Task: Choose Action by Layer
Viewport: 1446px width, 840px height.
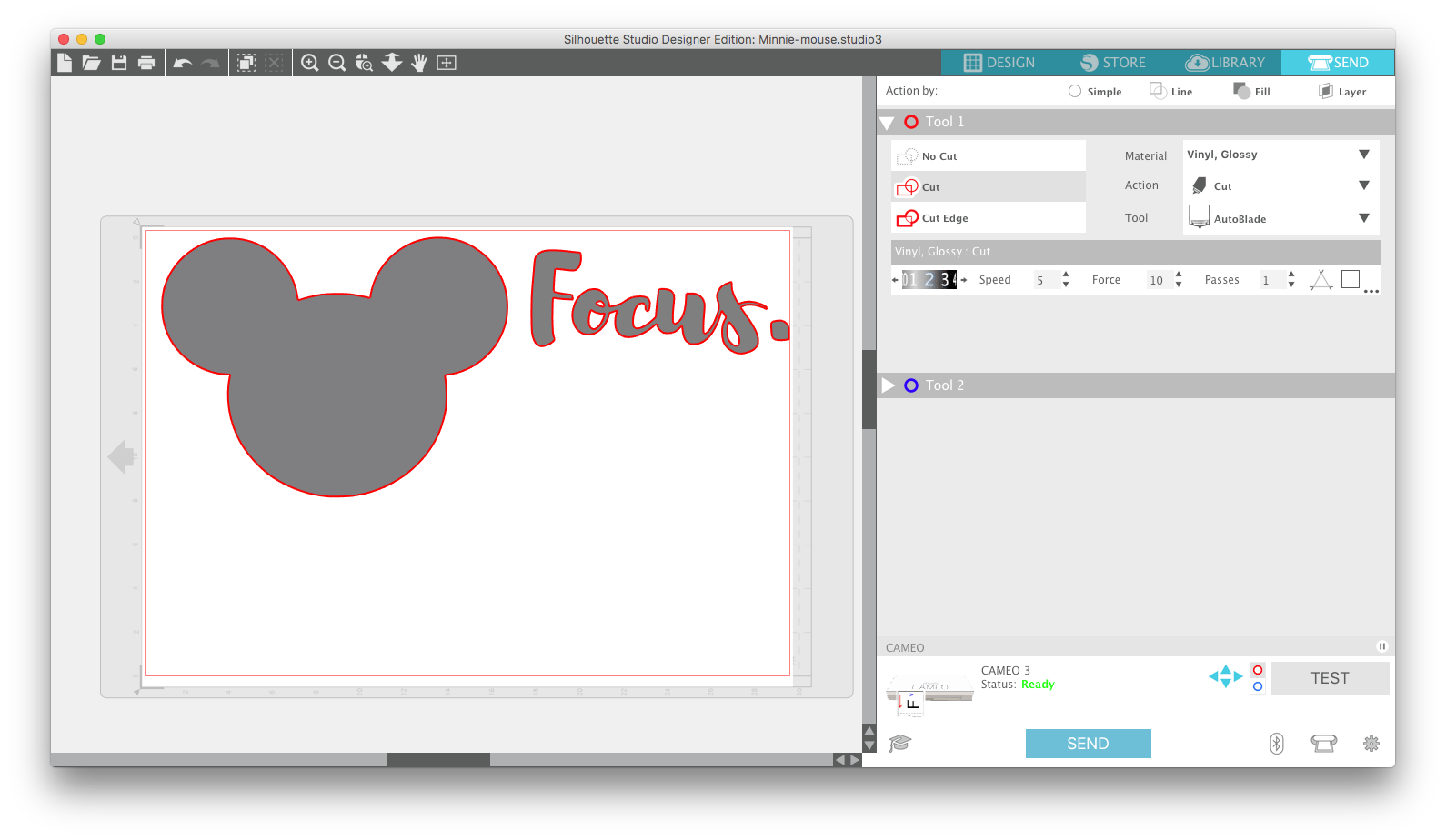Action: pos(1342,91)
